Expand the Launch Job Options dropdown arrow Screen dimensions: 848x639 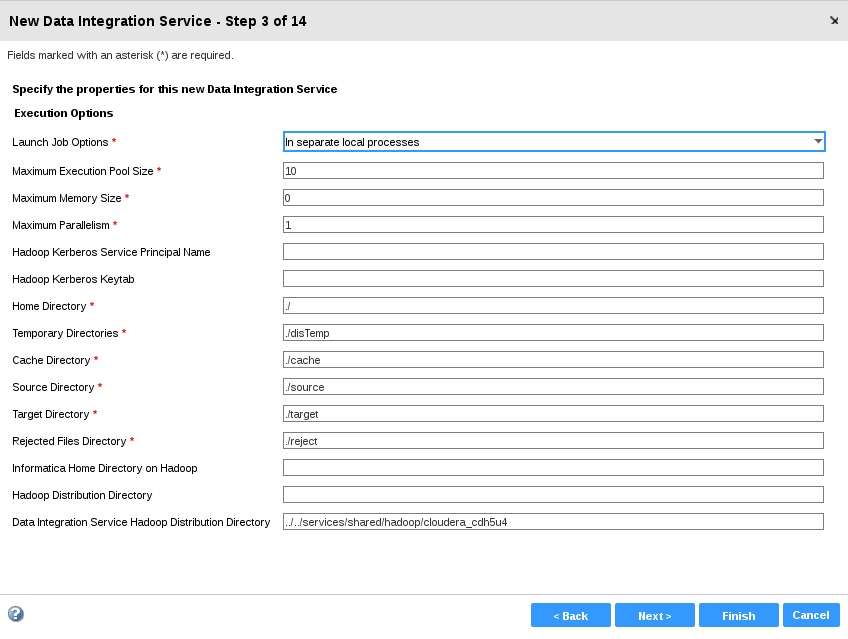click(818, 142)
